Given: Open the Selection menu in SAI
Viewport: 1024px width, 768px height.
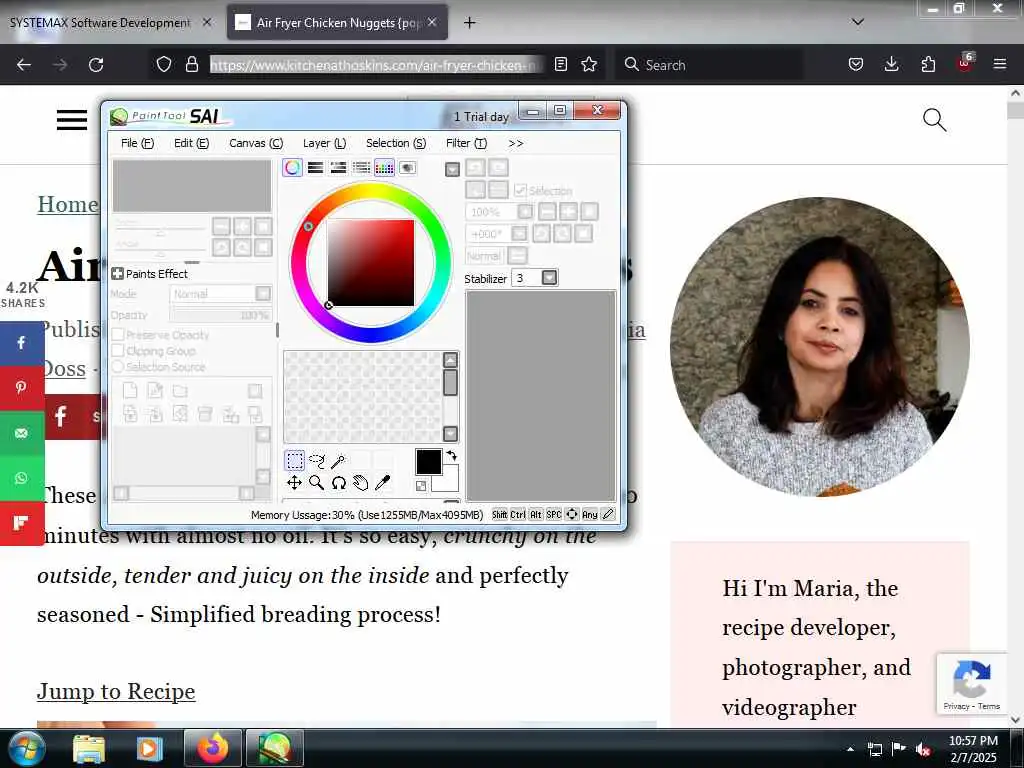Looking at the screenshot, I should click(396, 143).
